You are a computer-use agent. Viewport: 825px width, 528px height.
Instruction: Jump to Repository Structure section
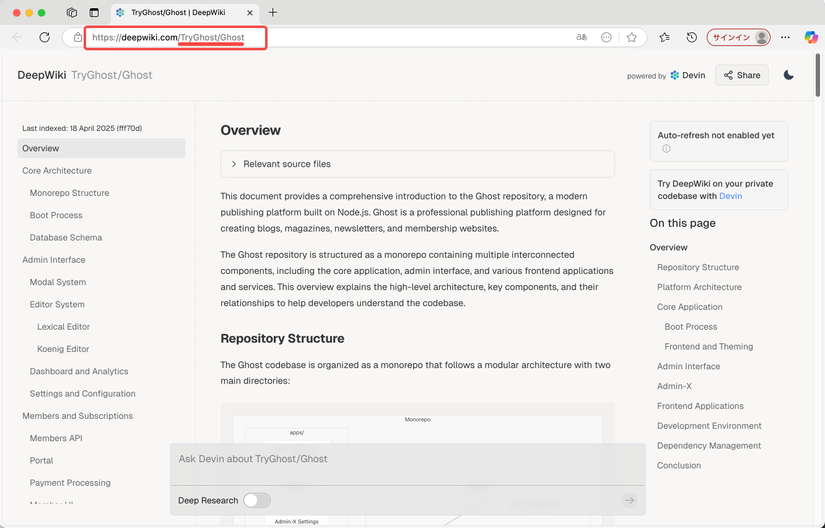click(698, 268)
